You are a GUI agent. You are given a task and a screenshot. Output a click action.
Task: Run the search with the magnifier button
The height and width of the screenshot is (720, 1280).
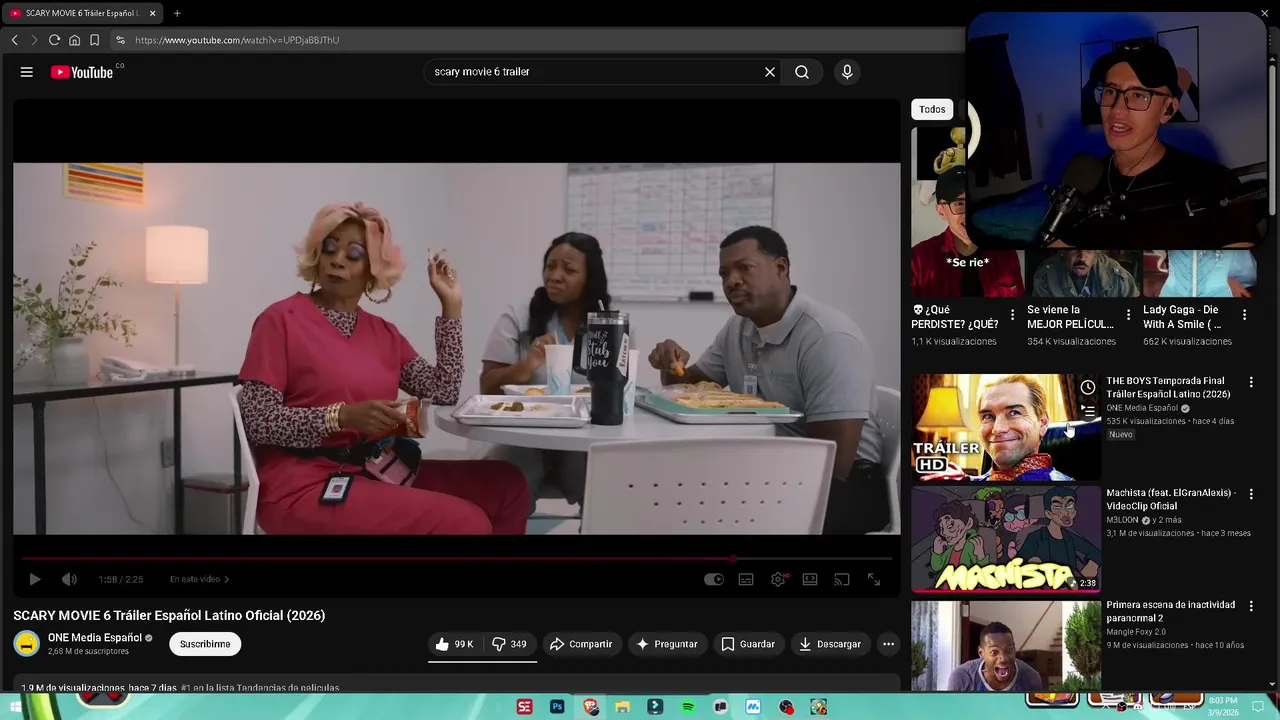click(x=802, y=72)
